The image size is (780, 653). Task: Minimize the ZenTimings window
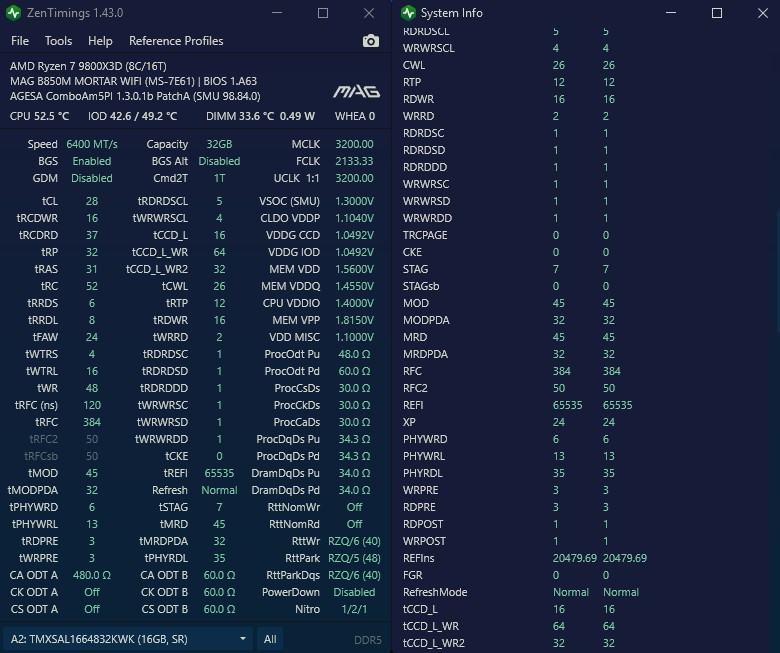(277, 13)
